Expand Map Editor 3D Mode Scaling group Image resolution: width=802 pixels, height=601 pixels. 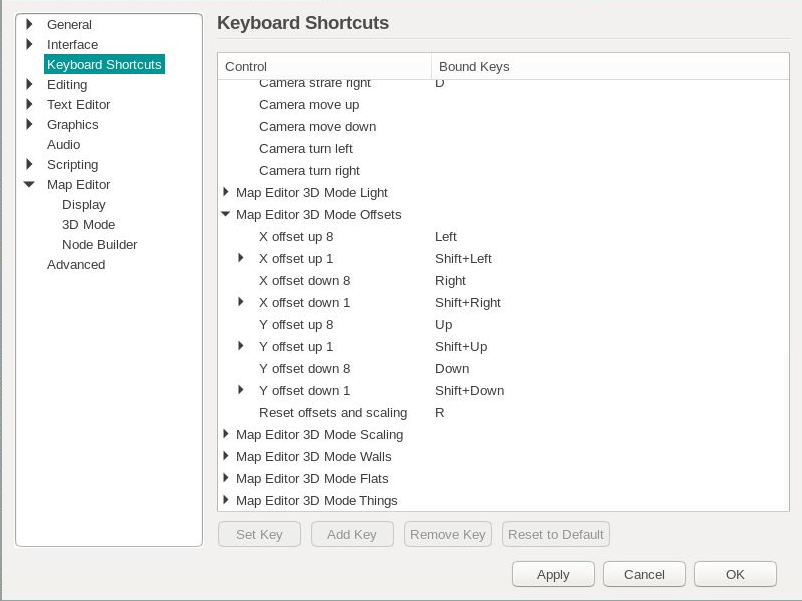226,434
